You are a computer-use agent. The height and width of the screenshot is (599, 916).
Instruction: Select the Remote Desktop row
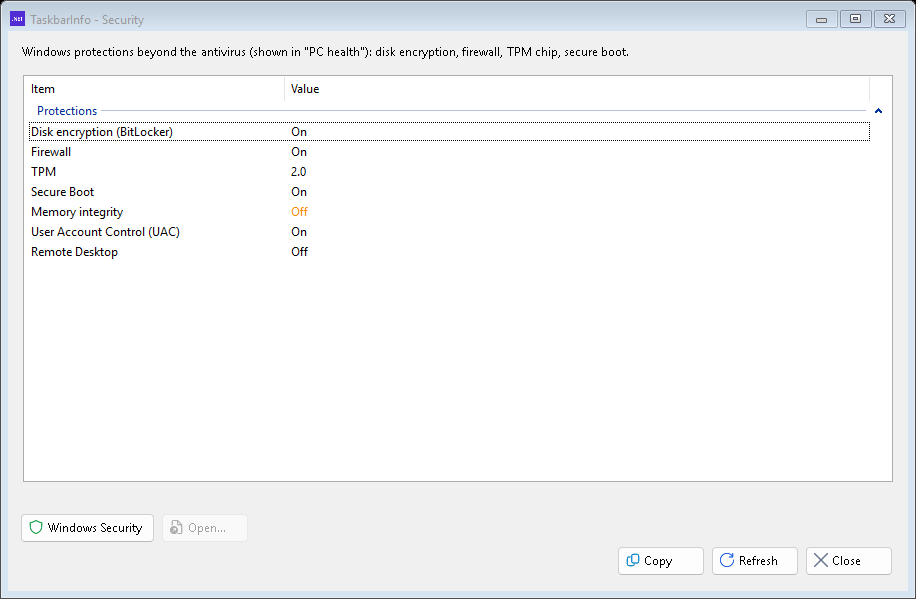pos(449,252)
